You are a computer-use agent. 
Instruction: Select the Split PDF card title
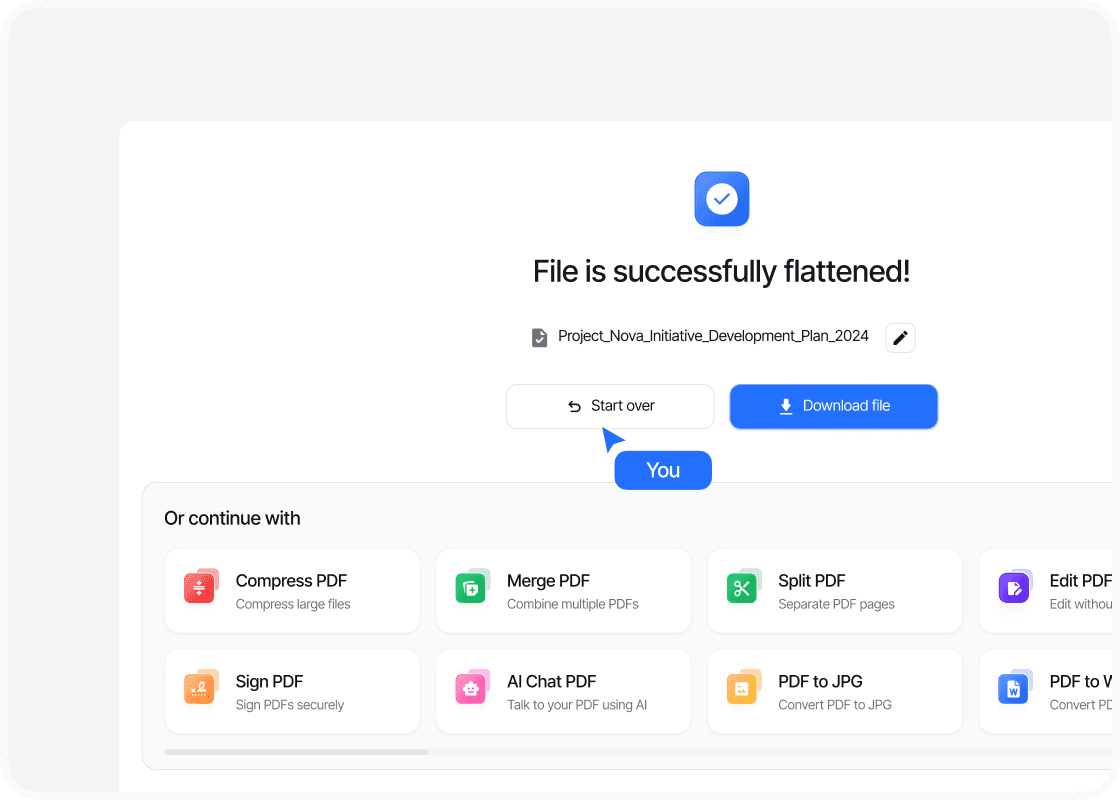tap(812, 581)
